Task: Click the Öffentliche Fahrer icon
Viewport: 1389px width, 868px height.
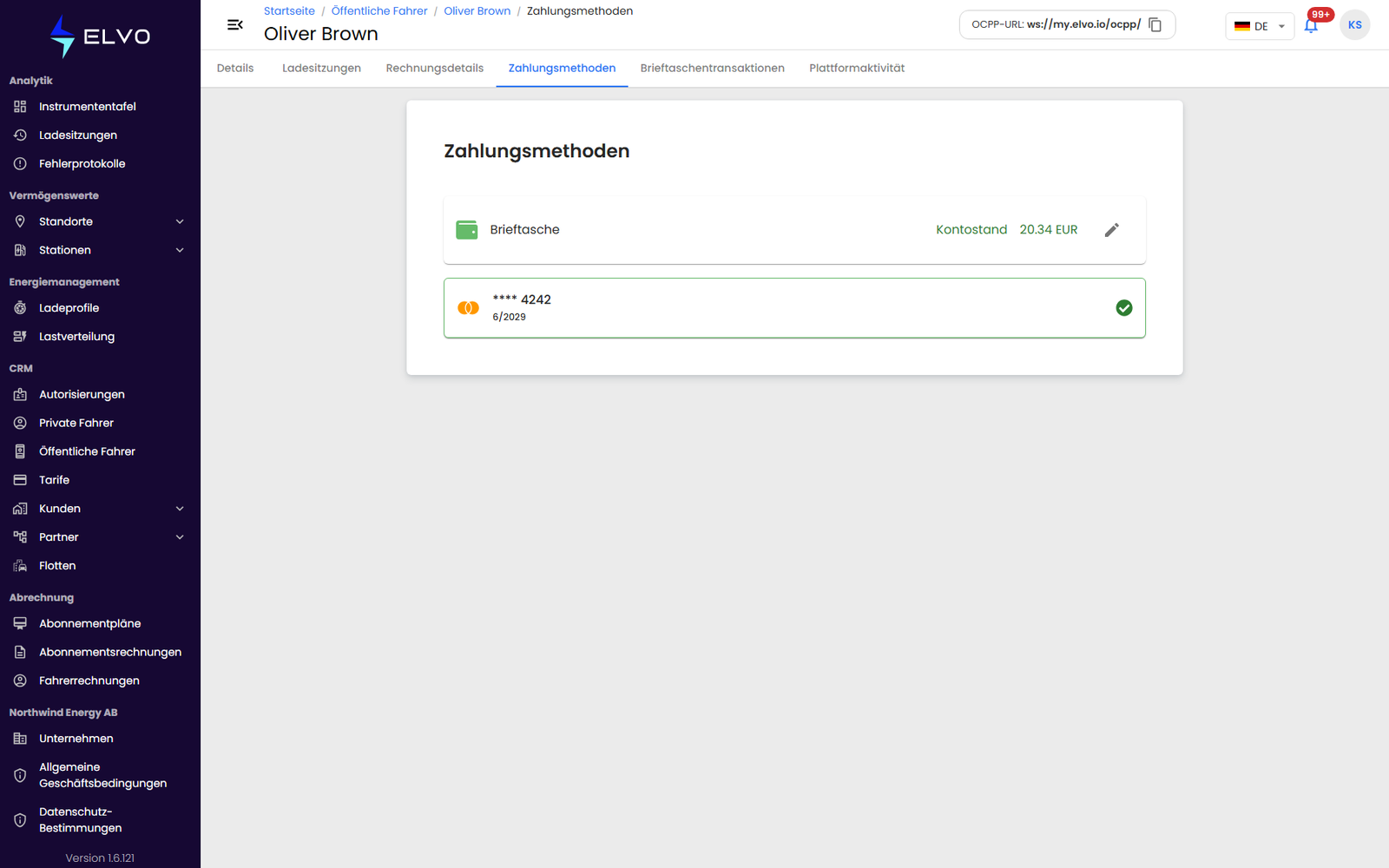Action: (x=20, y=451)
